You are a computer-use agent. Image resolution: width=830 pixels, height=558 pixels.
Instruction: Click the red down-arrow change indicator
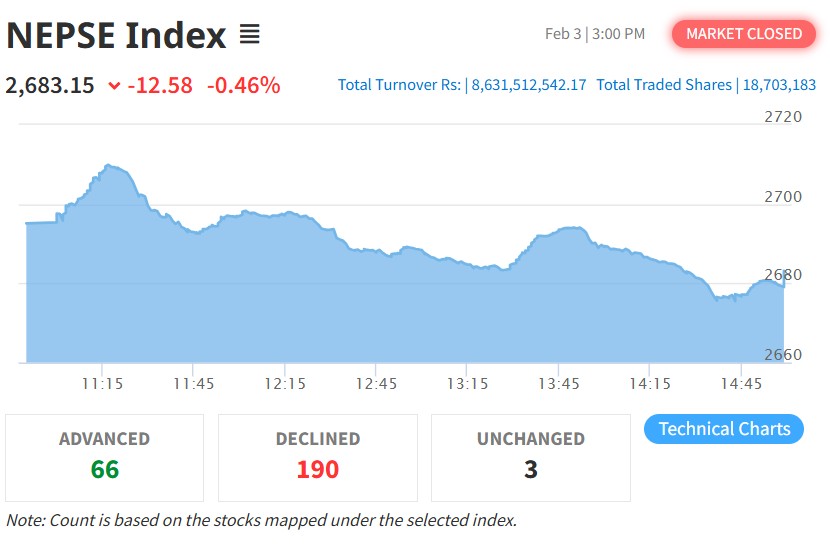pos(114,86)
